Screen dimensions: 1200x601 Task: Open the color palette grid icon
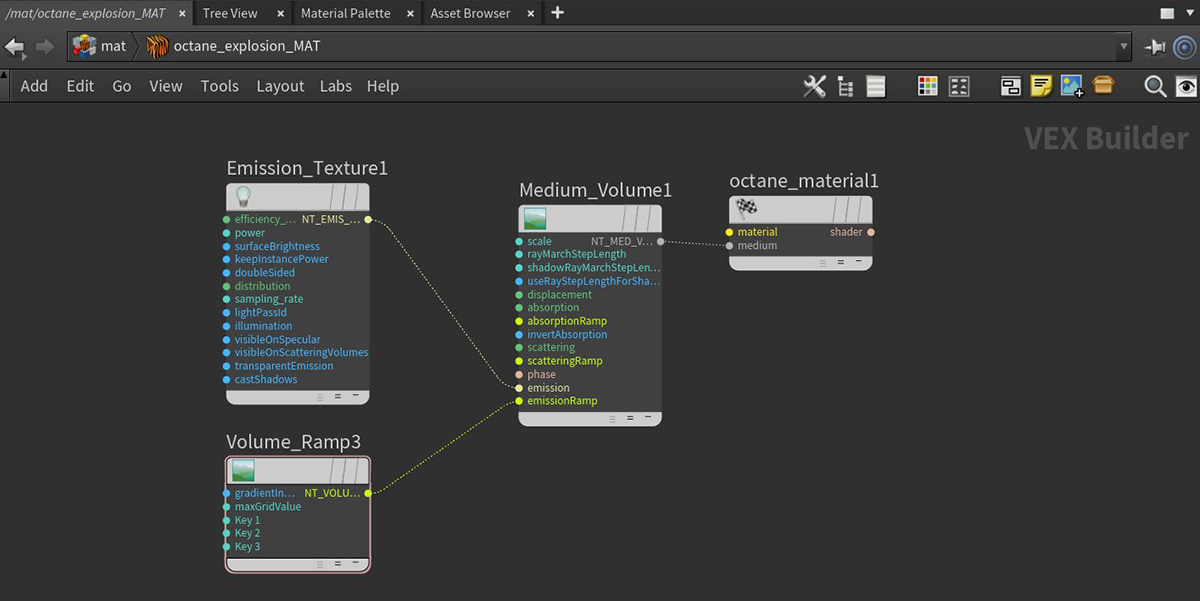point(928,87)
